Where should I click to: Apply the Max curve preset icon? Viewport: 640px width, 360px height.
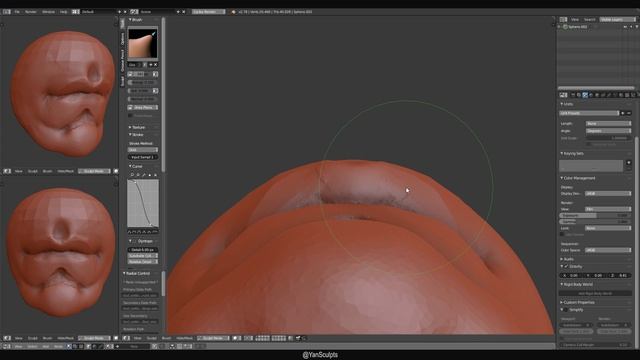click(155, 232)
